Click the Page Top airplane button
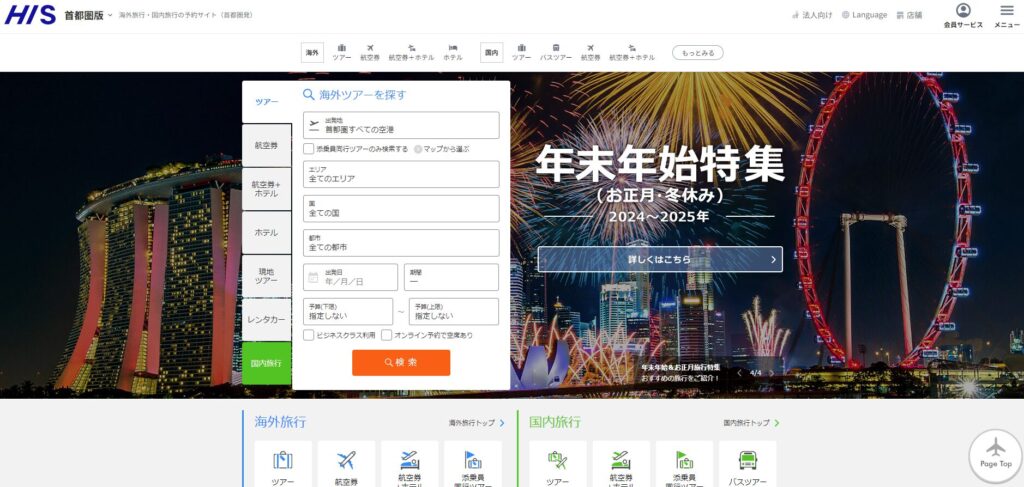This screenshot has width=1024, height=487. (x=995, y=454)
